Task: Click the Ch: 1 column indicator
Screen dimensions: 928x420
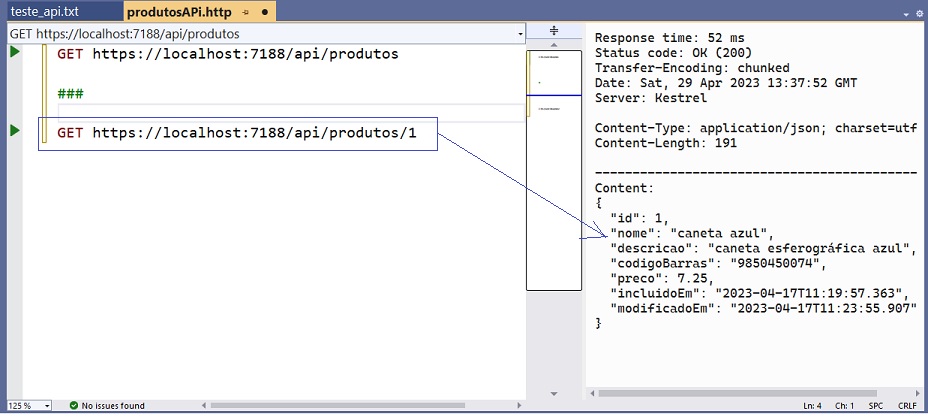Action: tap(844, 406)
